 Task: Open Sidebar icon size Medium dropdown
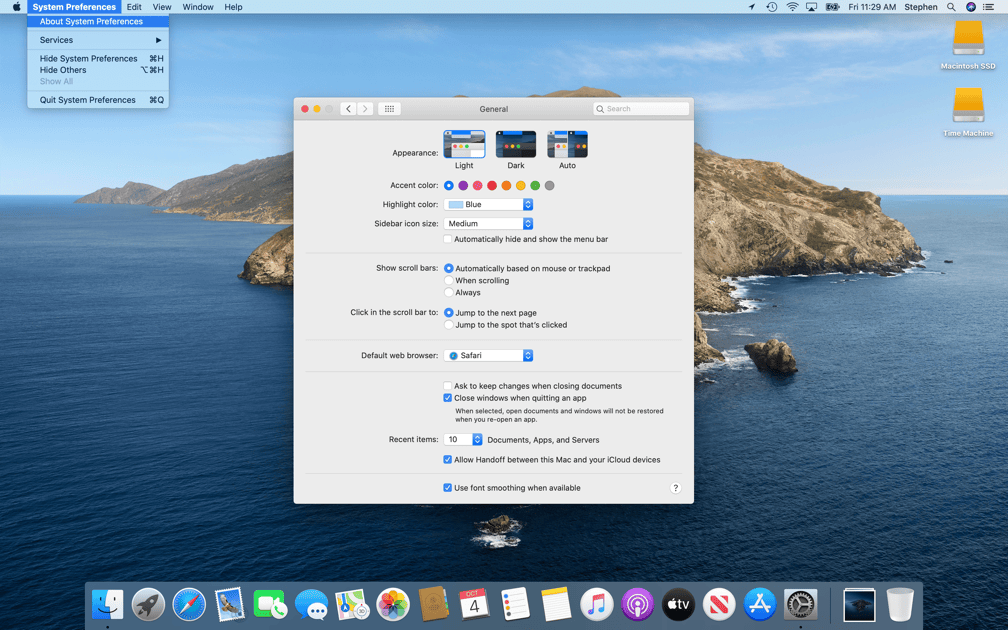(489, 224)
